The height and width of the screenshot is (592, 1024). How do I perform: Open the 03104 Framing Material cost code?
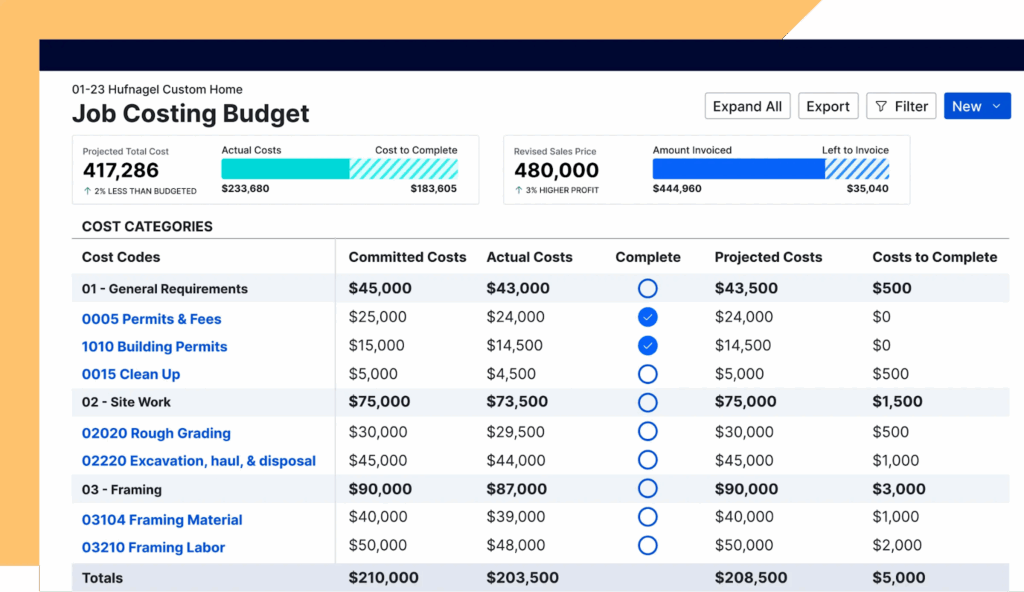coord(162,520)
